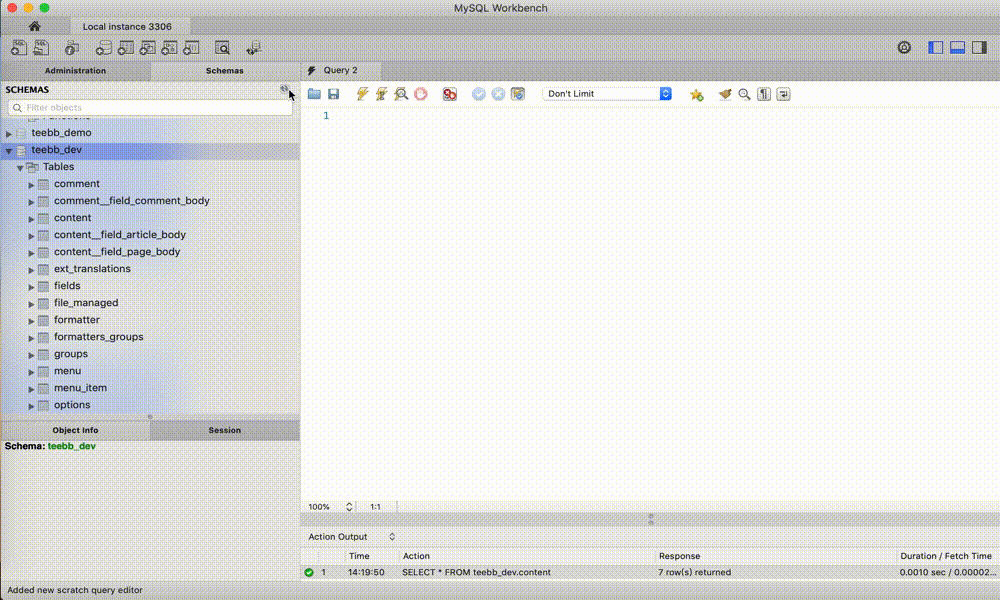Toggle the right sidebar panel
This screenshot has width=1000, height=600.
click(979, 47)
